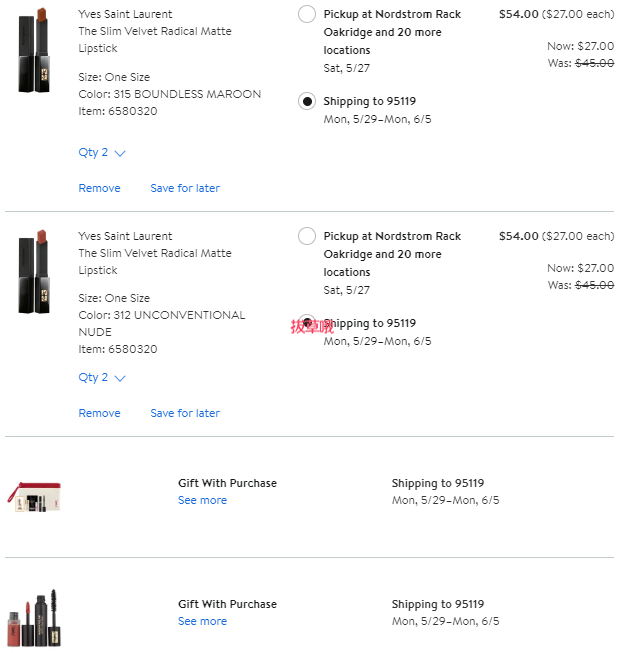Click See more for the mascara gift
The width and height of the screenshot is (624, 653).
pyautogui.click(x=202, y=621)
